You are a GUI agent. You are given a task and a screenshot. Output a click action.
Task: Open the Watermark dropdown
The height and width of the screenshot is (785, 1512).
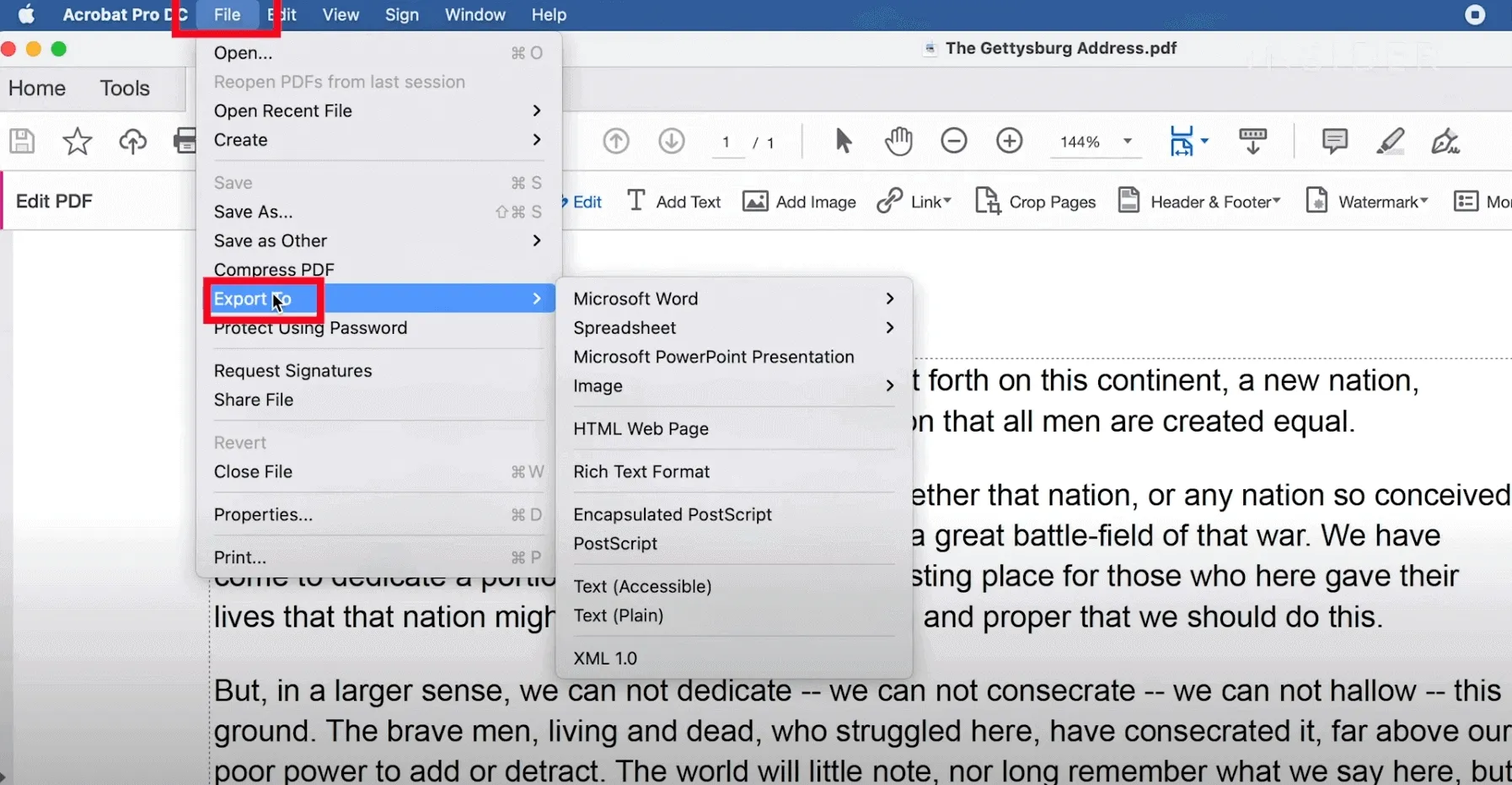1367,202
